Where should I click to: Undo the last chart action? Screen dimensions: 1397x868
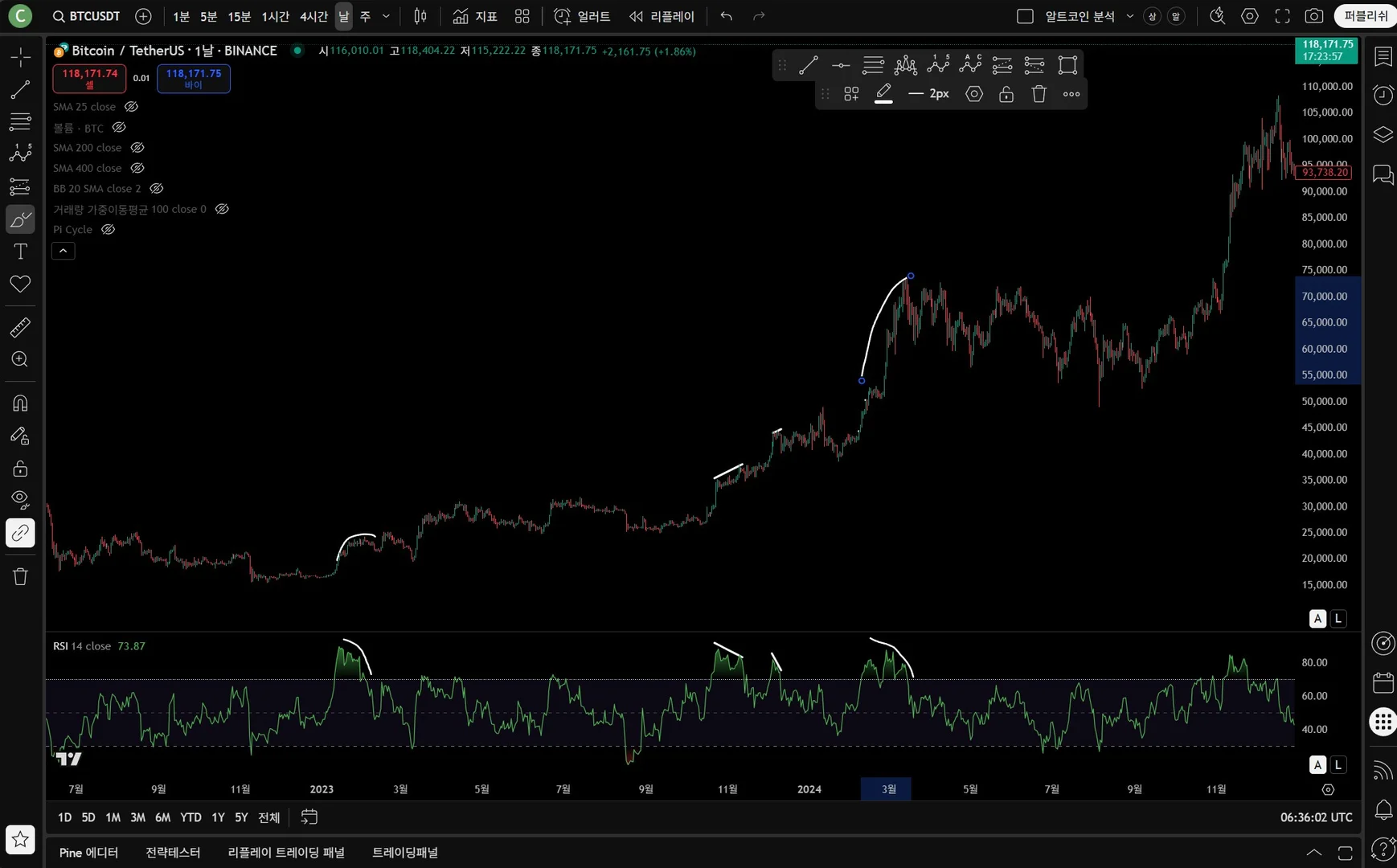[727, 16]
